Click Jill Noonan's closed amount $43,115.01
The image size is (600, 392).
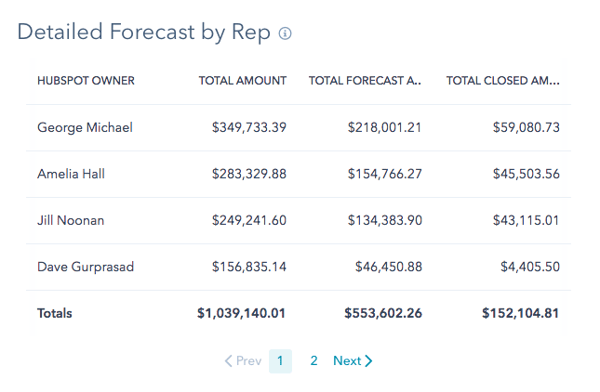526,220
